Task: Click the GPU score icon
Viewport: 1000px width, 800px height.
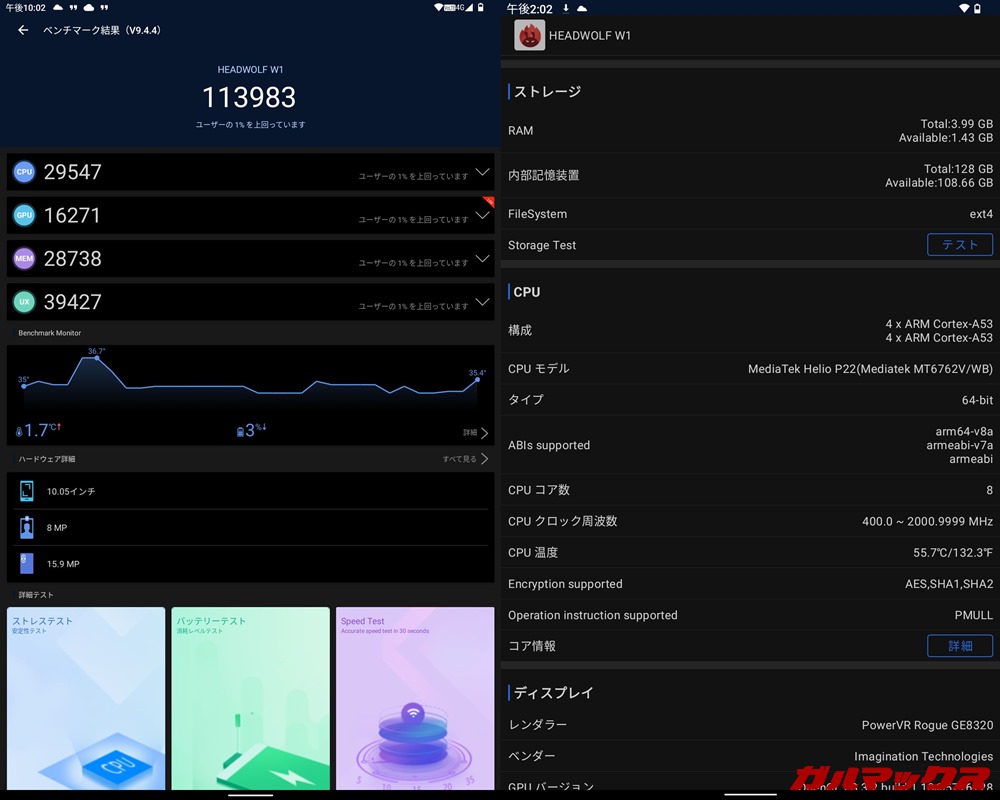Action: click(24, 215)
